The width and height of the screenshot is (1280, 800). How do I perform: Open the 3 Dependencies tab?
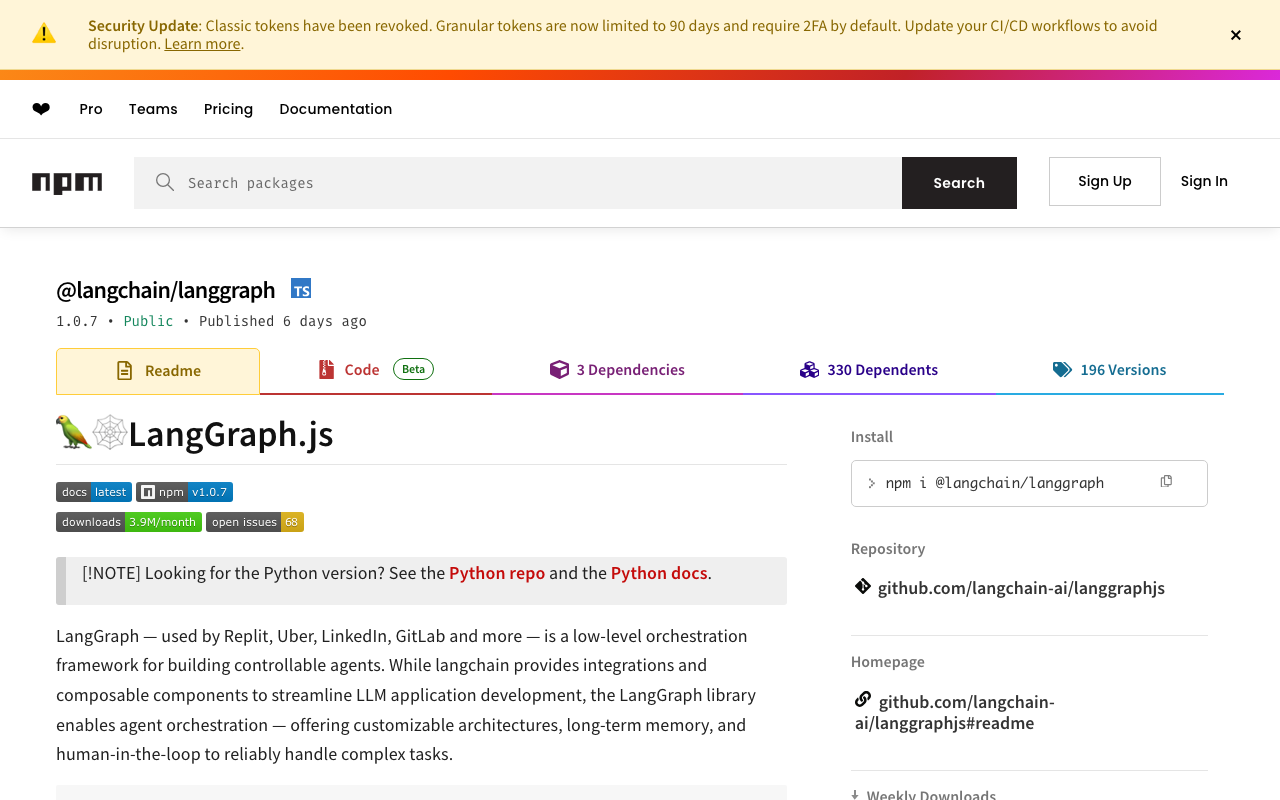point(617,370)
